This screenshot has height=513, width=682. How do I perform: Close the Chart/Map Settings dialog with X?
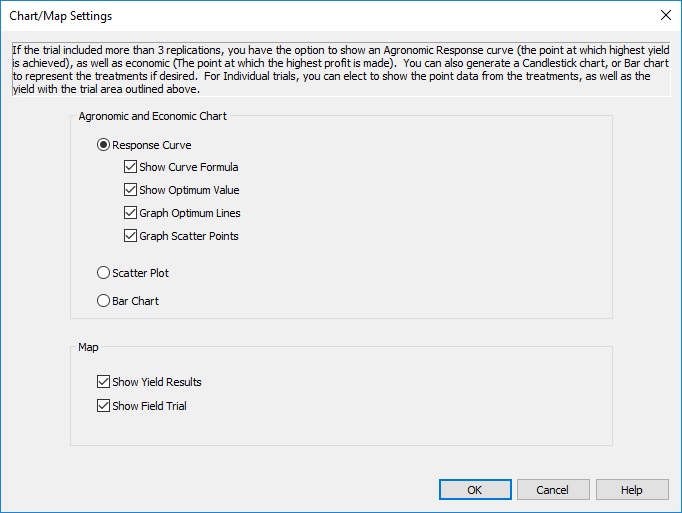[665, 15]
